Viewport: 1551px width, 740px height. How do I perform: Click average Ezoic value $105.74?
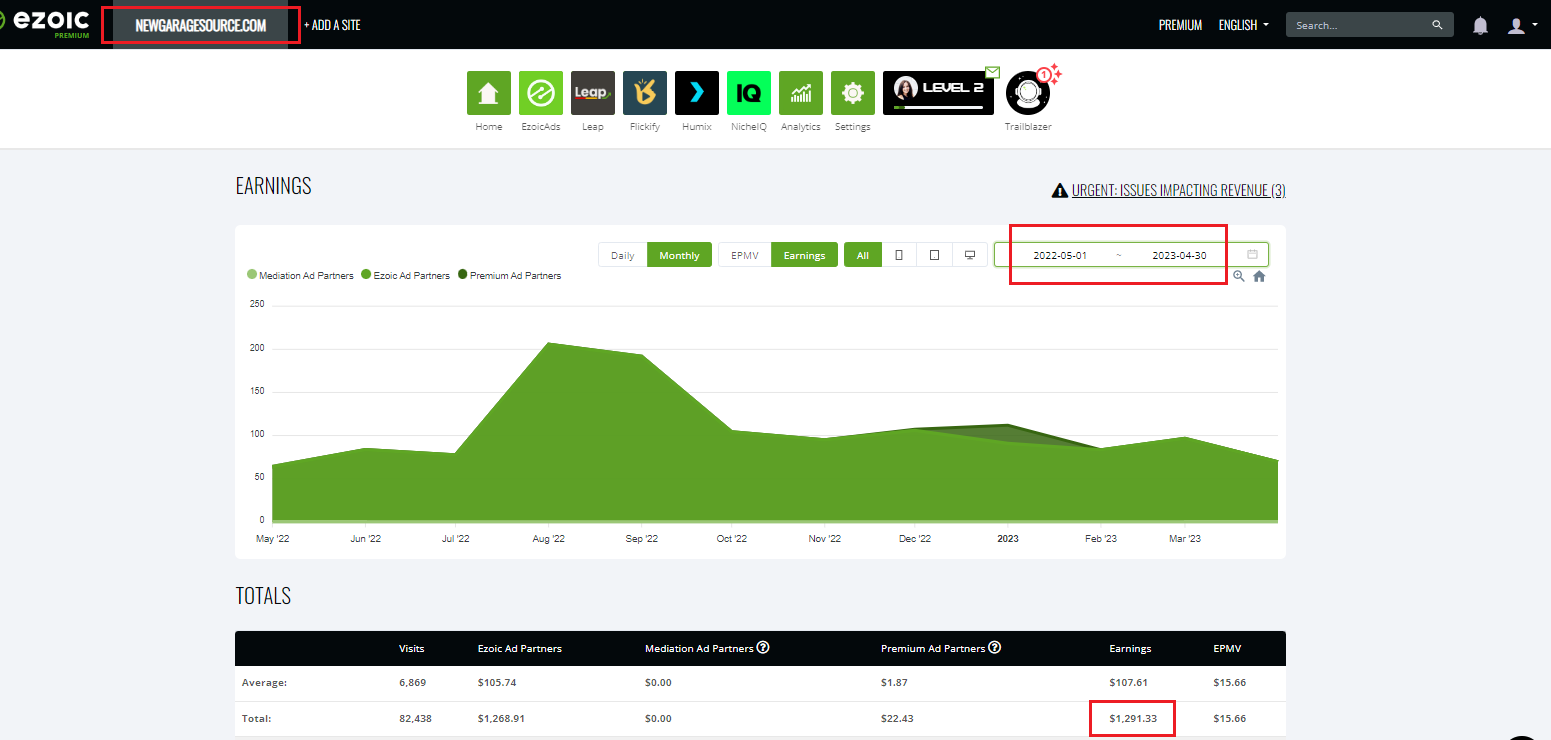click(497, 682)
